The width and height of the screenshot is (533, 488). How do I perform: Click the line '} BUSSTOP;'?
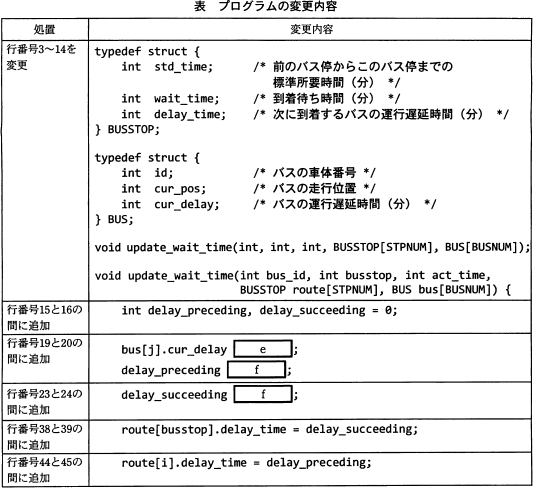[x=127, y=129]
